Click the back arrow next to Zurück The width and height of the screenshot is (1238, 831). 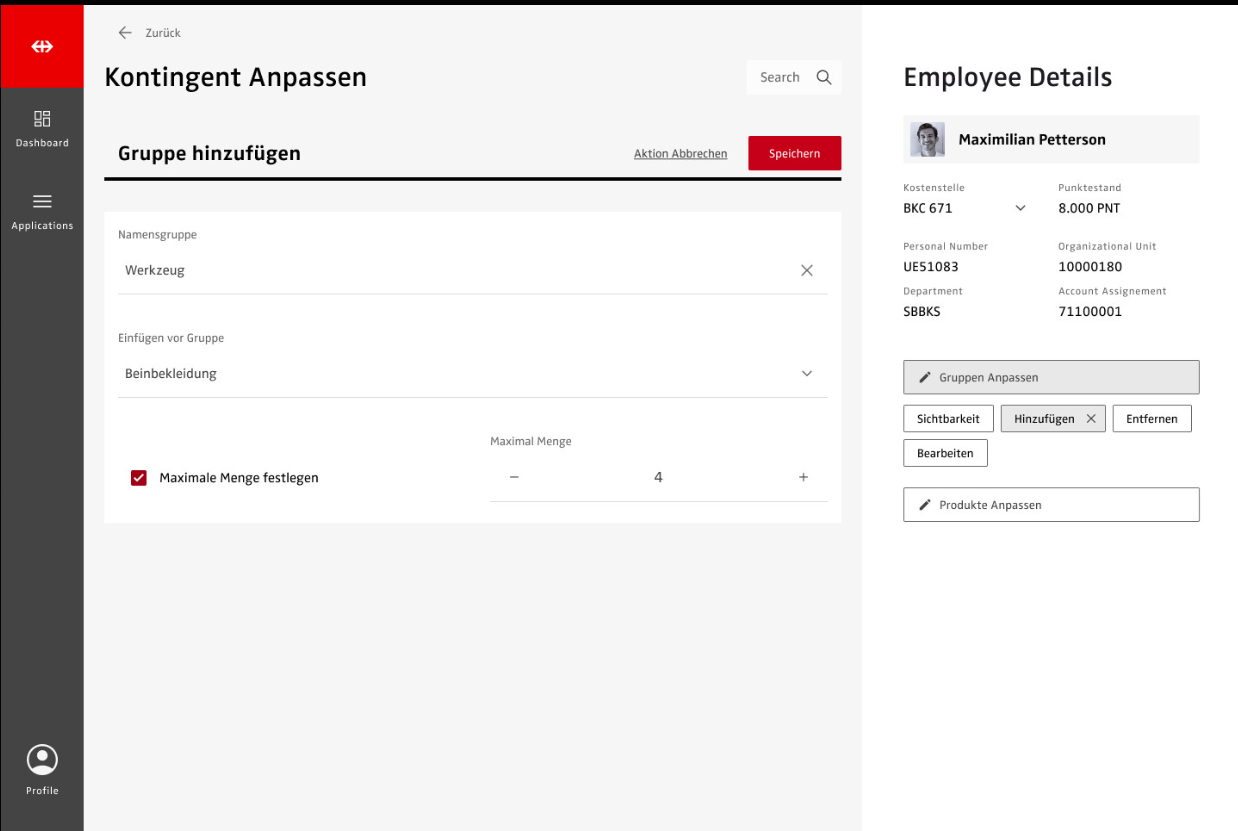[125, 33]
